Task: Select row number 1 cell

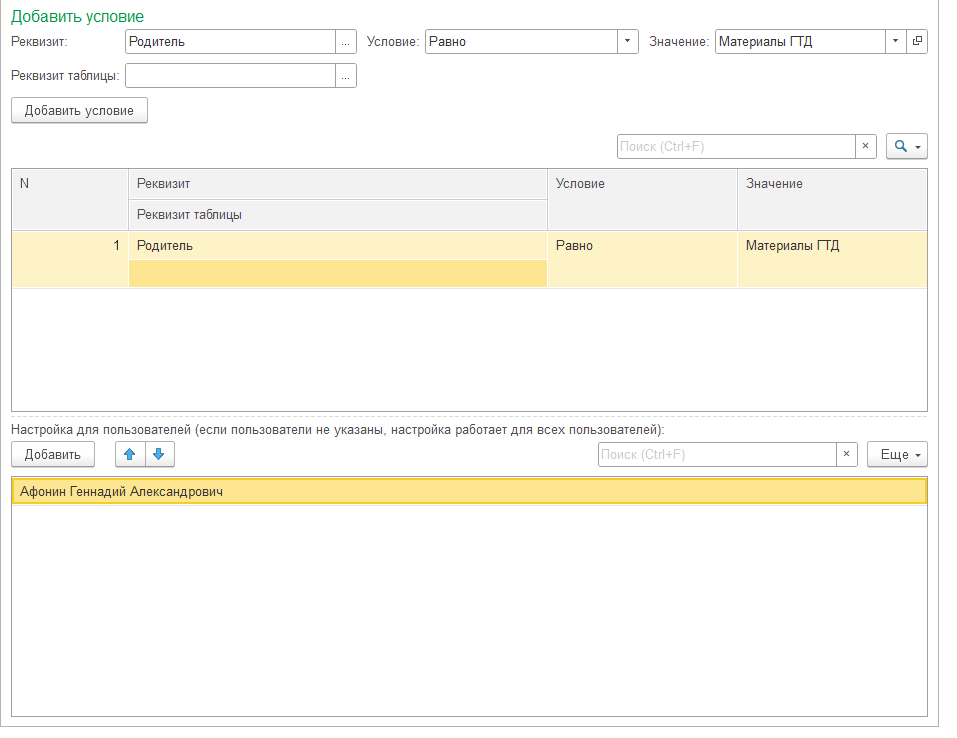Action: click(x=70, y=259)
